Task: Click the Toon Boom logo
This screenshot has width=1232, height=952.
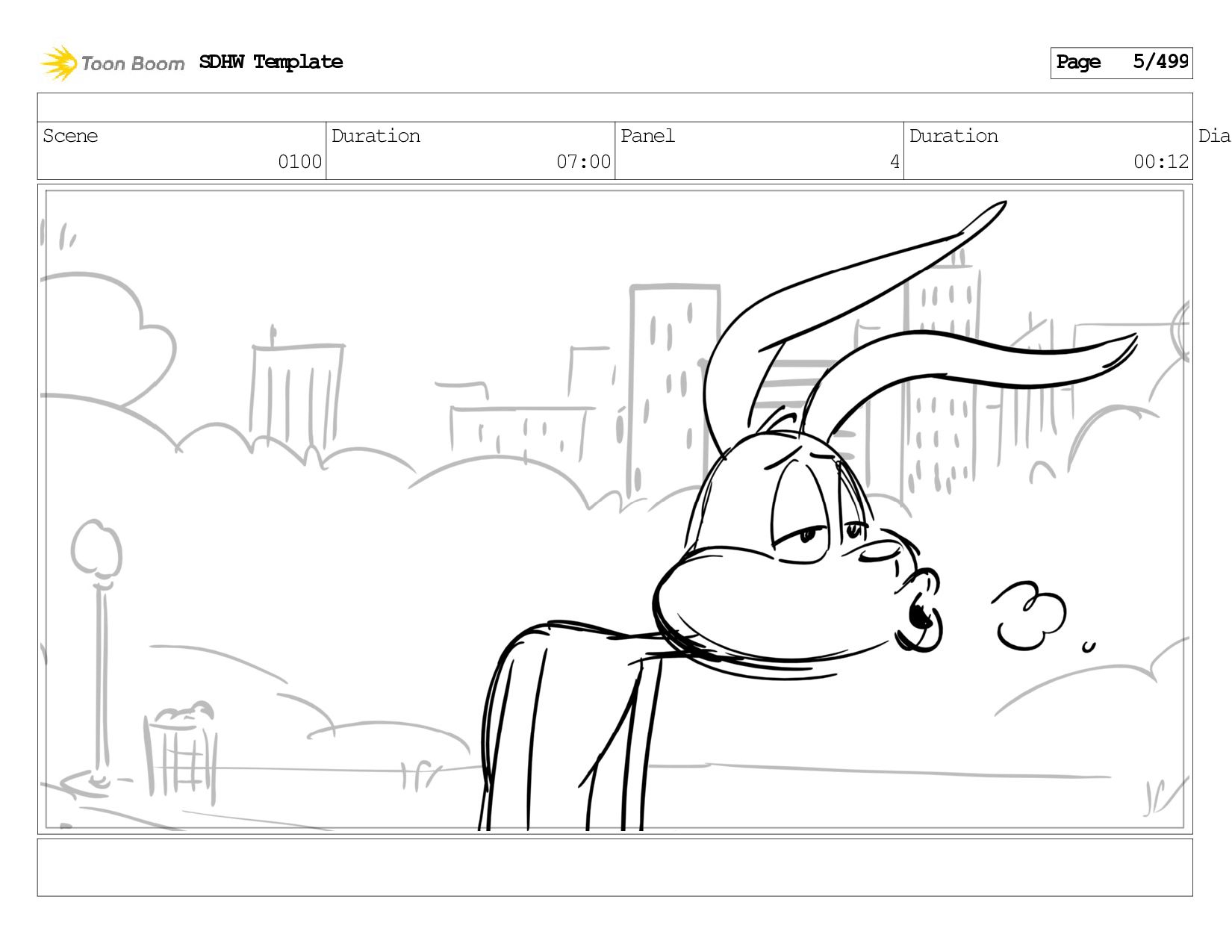Action: click(x=112, y=63)
